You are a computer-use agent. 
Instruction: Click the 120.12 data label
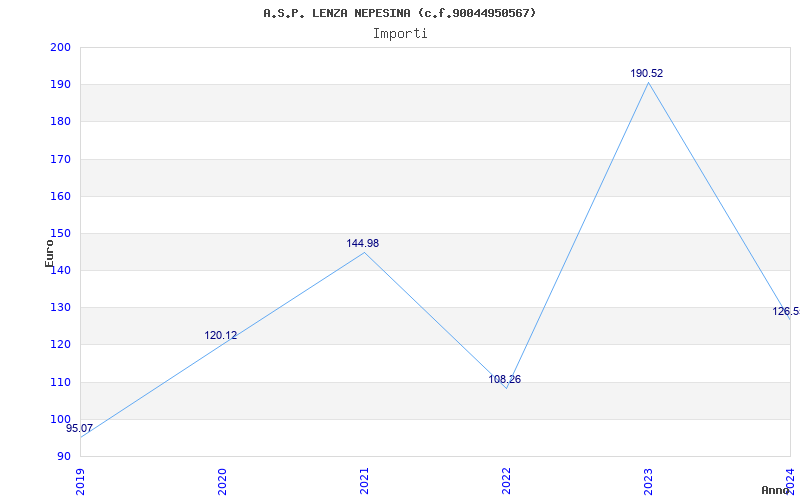click(x=220, y=336)
